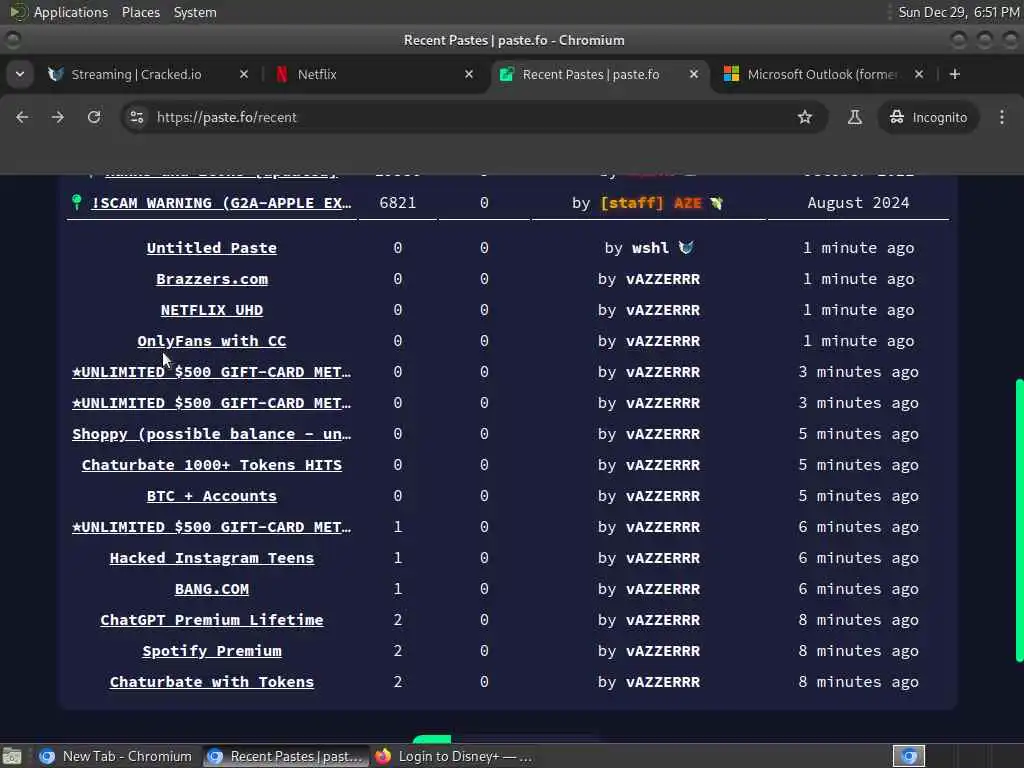Open the Untitled Paste link
Image resolution: width=1024 pixels, height=768 pixels.
[x=212, y=248]
